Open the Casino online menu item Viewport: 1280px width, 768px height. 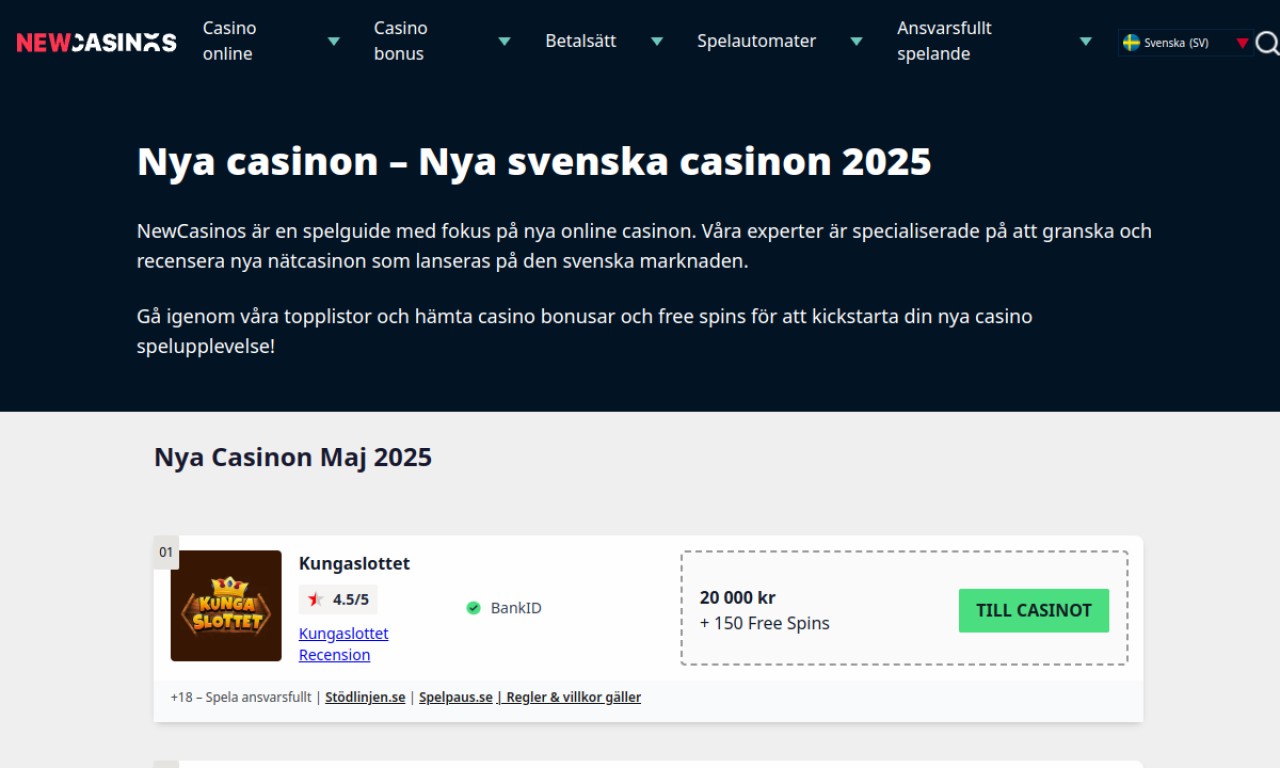pos(230,41)
